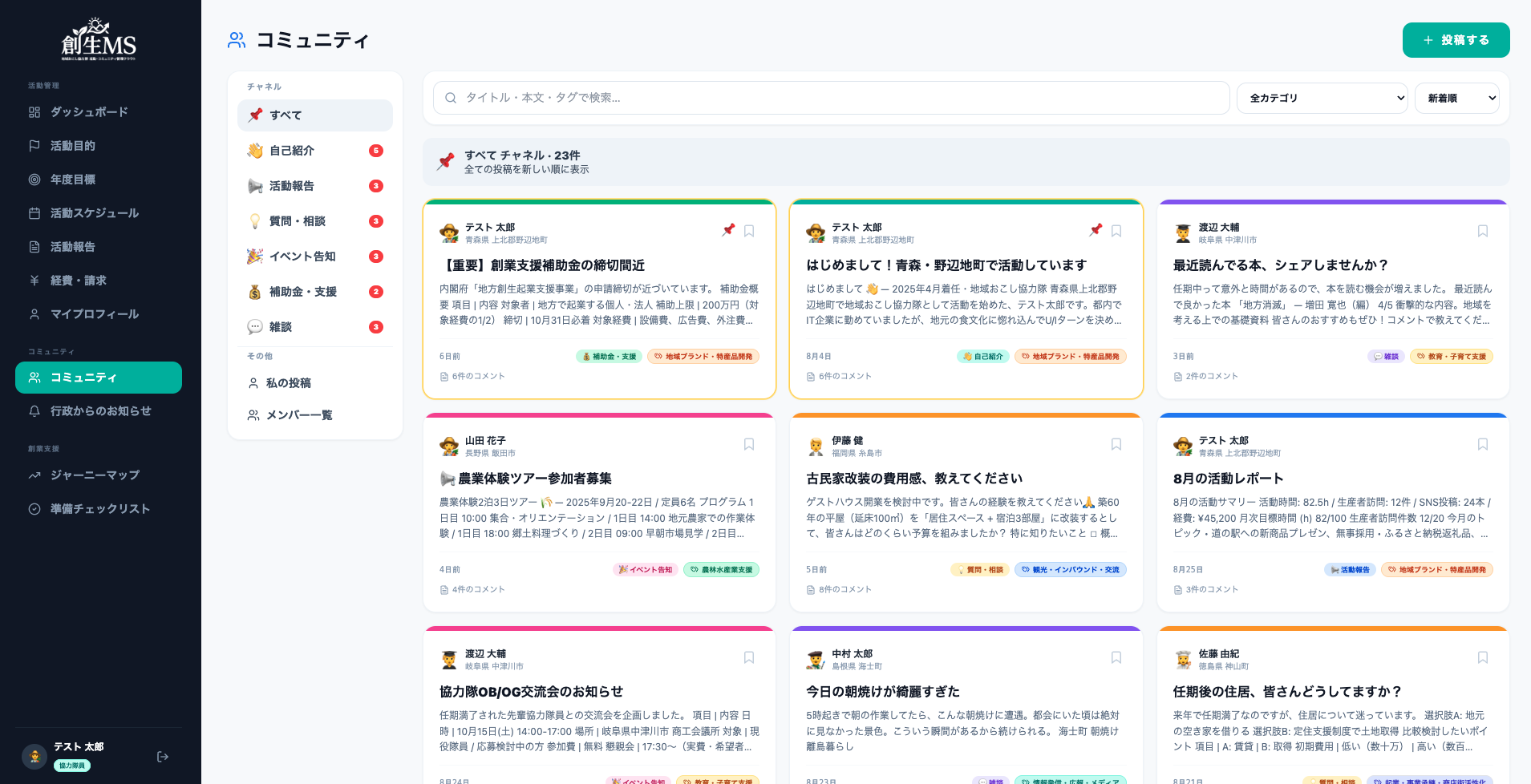
Task: Go to 活動目的 page
Action: 99,146
